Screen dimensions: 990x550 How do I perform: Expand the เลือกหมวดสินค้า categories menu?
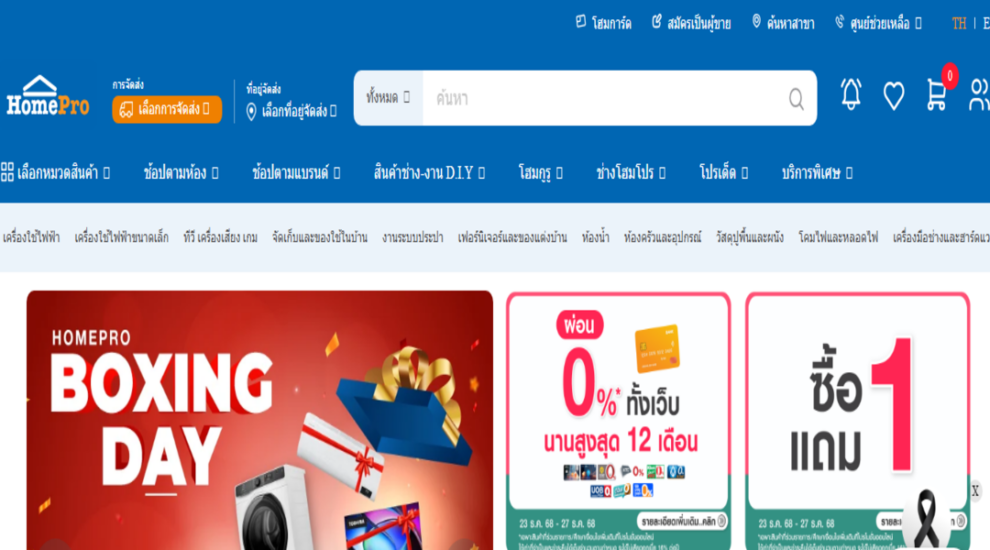tap(56, 172)
